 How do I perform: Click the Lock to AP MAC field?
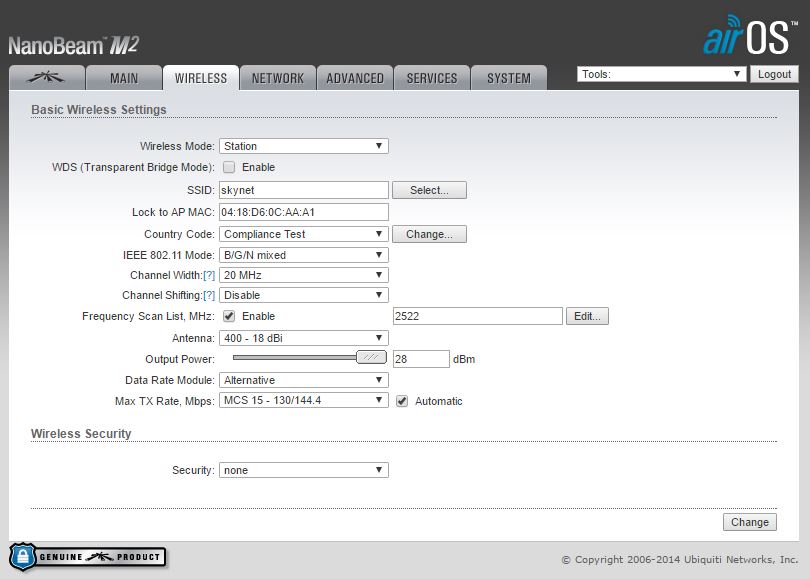pyautogui.click(x=303, y=212)
